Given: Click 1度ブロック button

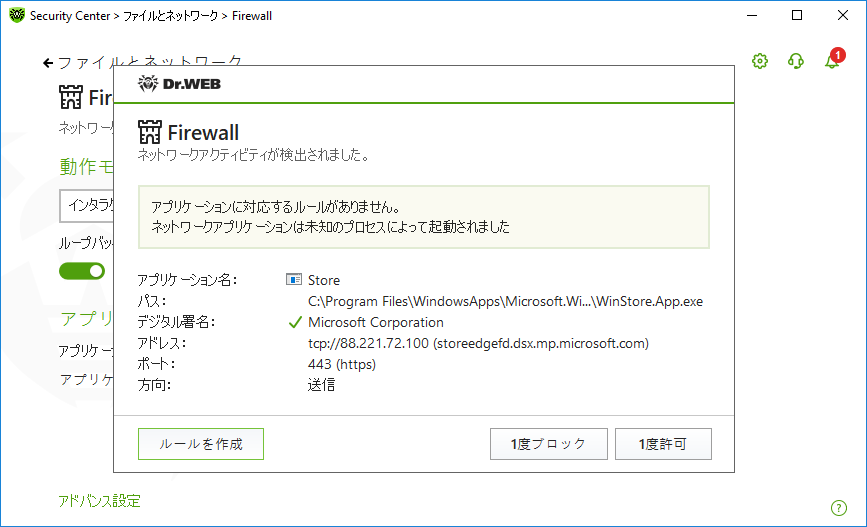Looking at the screenshot, I should coord(549,444).
